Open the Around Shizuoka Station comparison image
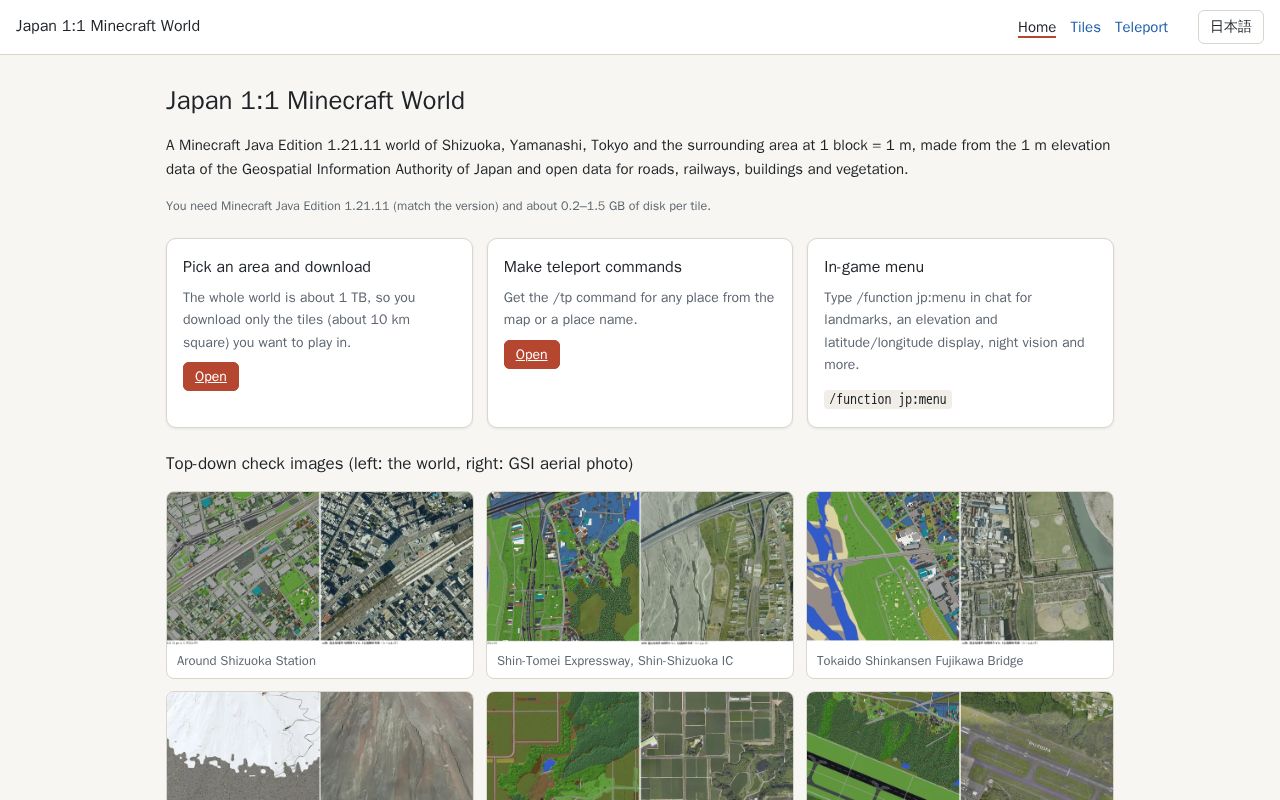 click(x=320, y=567)
